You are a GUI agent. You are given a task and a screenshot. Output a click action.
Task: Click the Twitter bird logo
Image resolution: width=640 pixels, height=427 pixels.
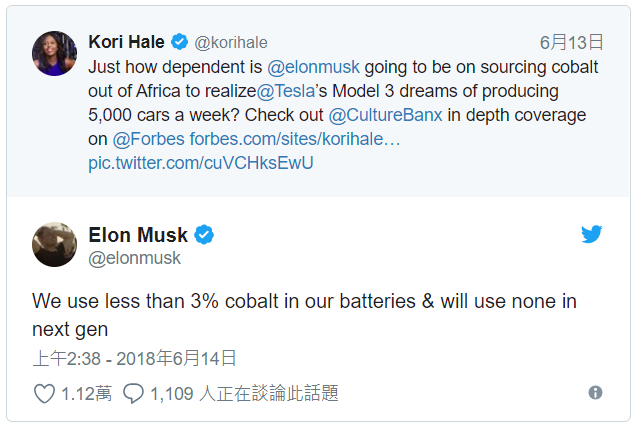[592, 236]
